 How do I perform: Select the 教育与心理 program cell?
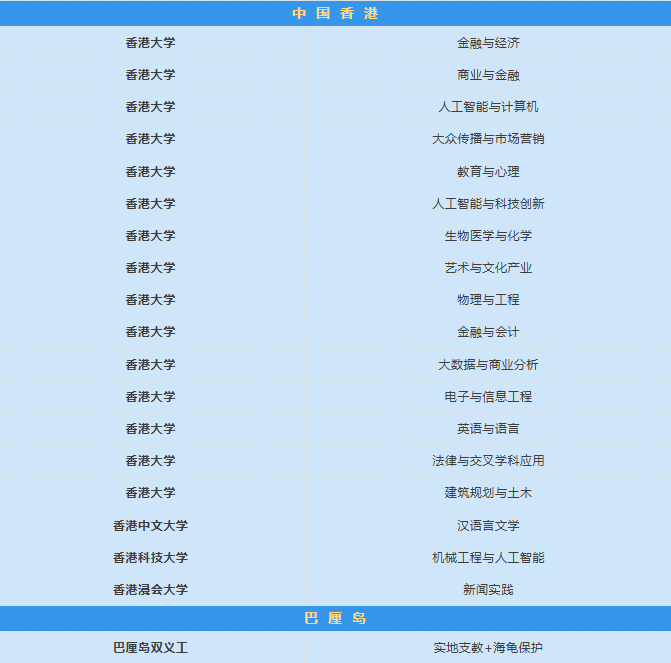(488, 171)
